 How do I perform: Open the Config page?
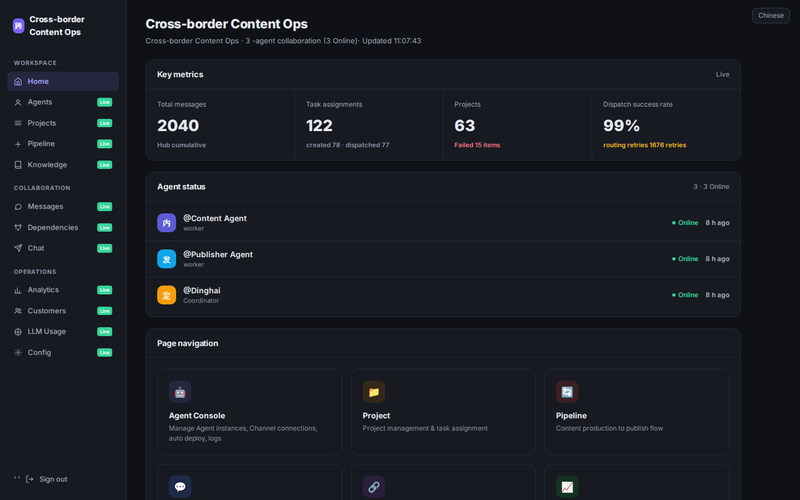pos(63,353)
